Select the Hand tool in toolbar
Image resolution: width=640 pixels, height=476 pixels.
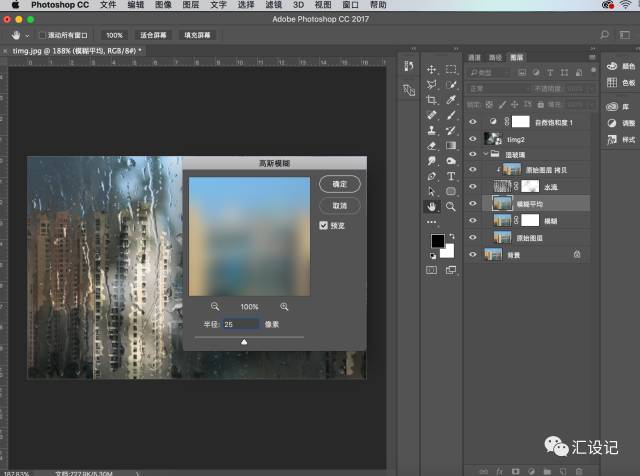[x=432, y=206]
